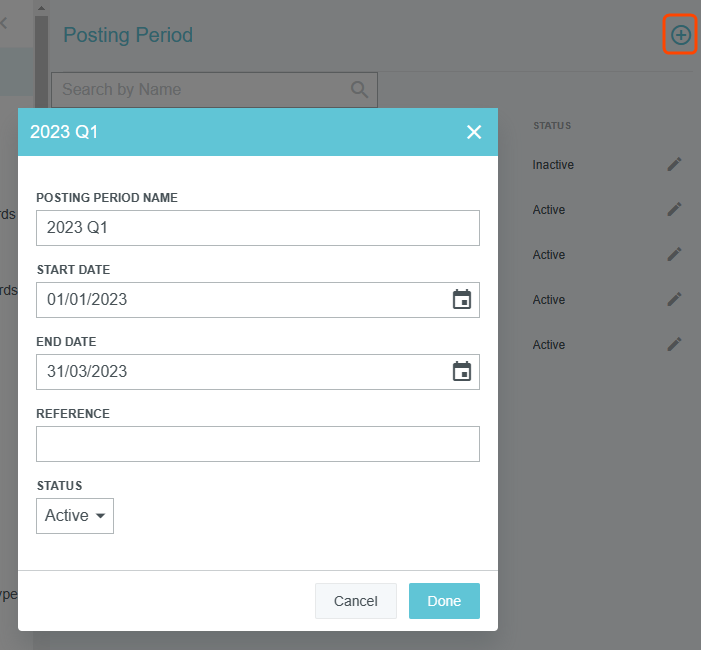The height and width of the screenshot is (650, 701).
Task: Click the search magnifier icon
Action: coord(360,89)
